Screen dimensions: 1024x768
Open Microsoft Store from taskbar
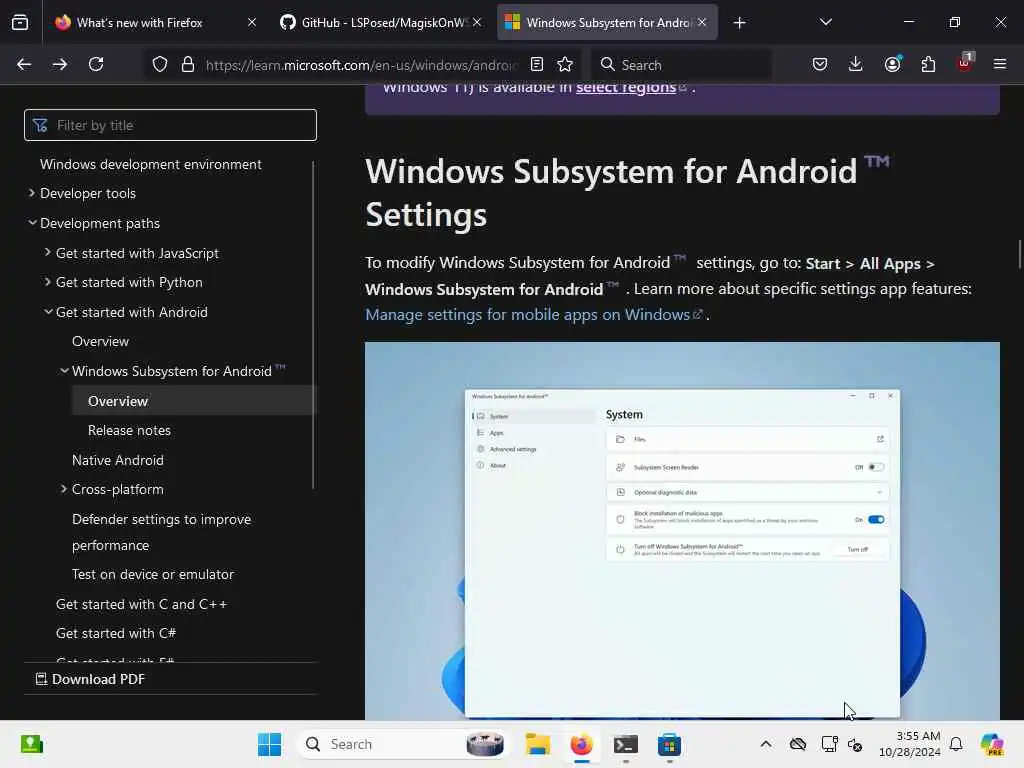click(x=669, y=744)
